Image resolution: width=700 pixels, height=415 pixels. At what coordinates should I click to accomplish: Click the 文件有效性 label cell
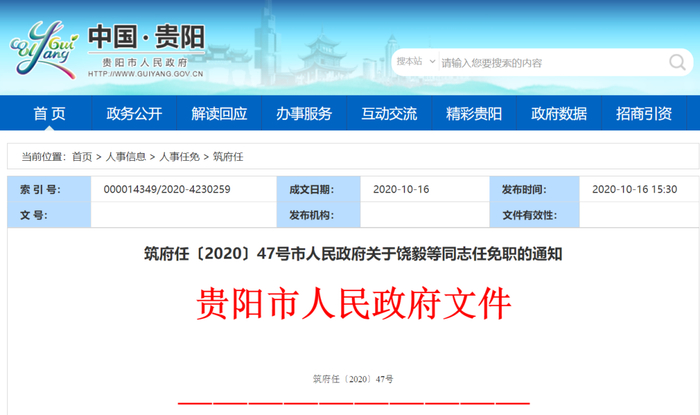click(x=534, y=215)
